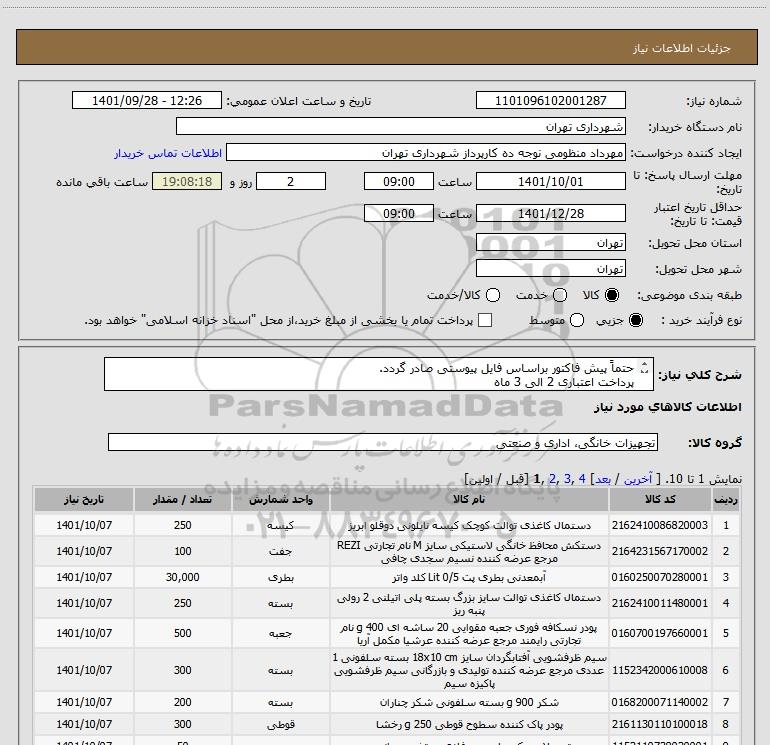Click the remaining days field showing 2

coord(291,181)
